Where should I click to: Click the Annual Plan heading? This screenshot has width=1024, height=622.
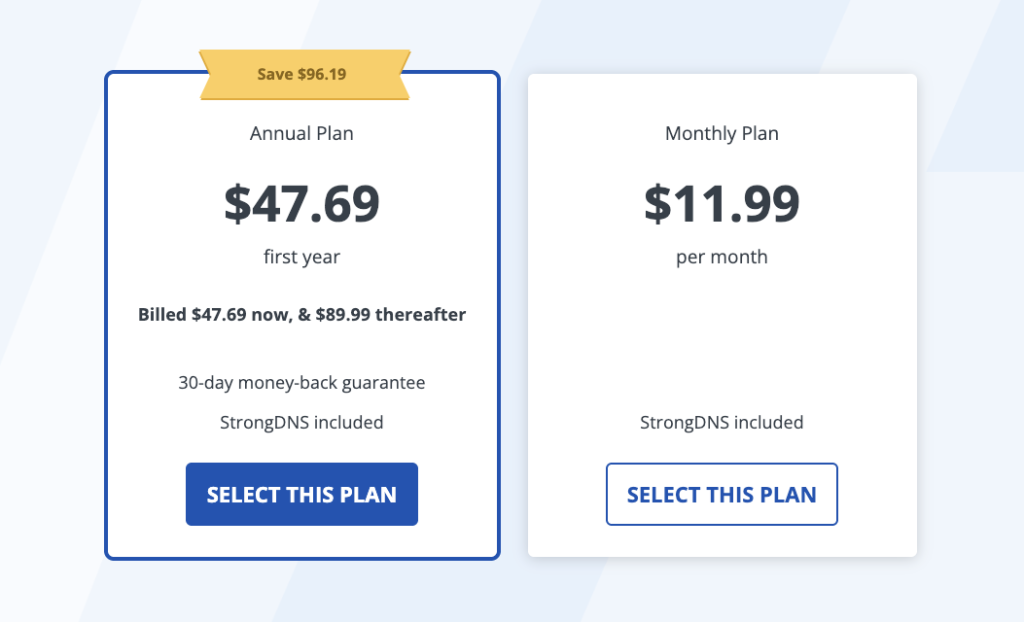click(x=301, y=133)
